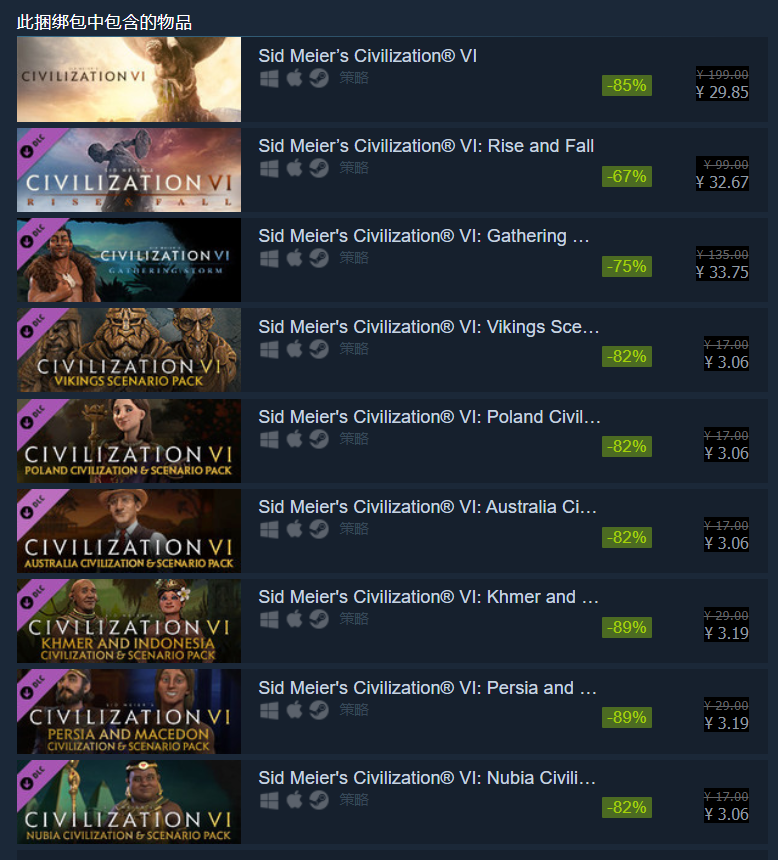Click the Windows icon under Poland Civilization pack
778x860 pixels.
coord(269,439)
